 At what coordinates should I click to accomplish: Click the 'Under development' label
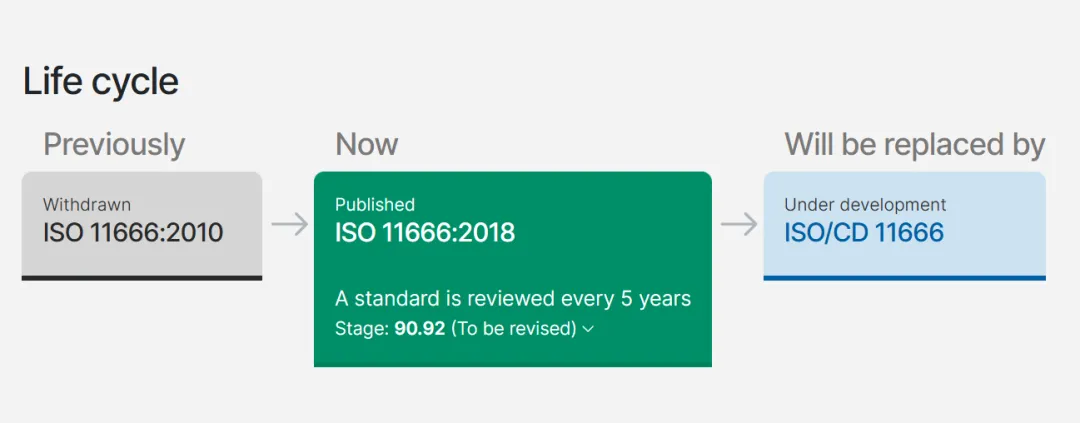tap(865, 205)
